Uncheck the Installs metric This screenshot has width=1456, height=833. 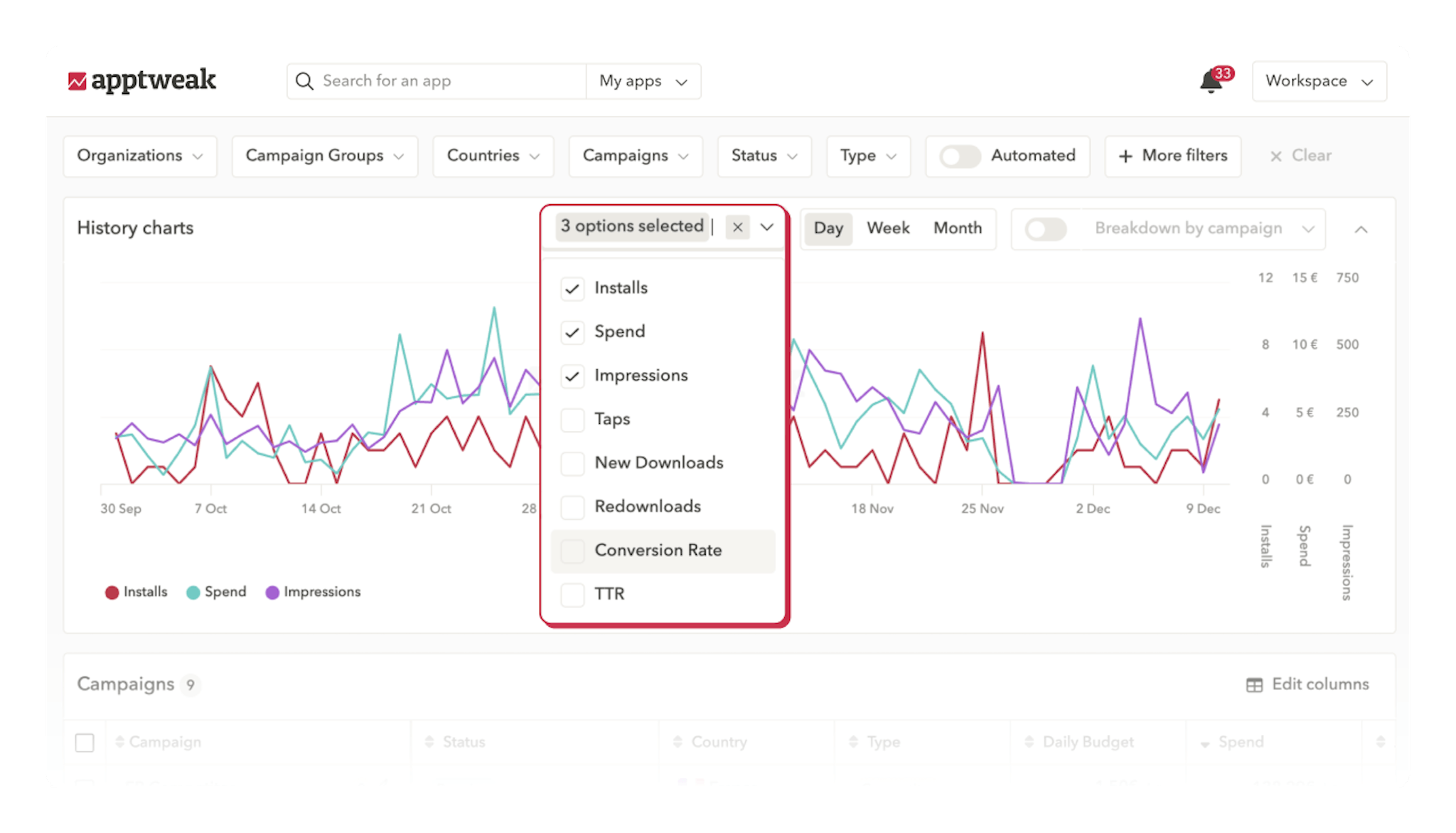[572, 288]
